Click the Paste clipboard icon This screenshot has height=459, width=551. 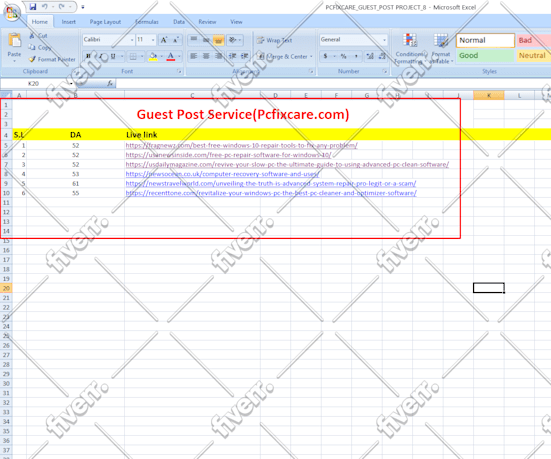pos(14,40)
